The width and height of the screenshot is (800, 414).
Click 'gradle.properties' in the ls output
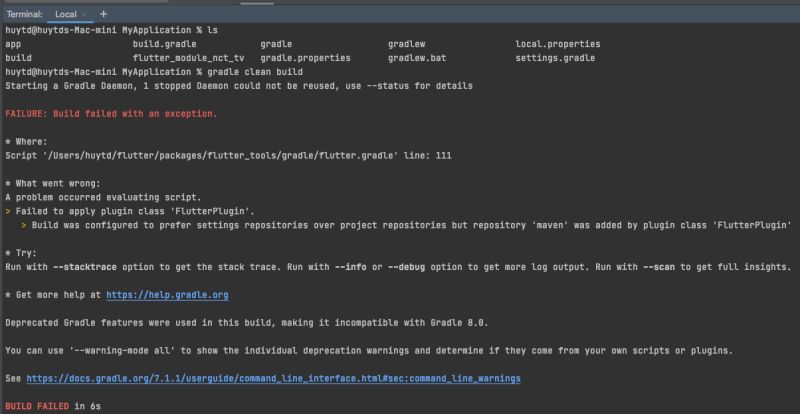[305, 58]
